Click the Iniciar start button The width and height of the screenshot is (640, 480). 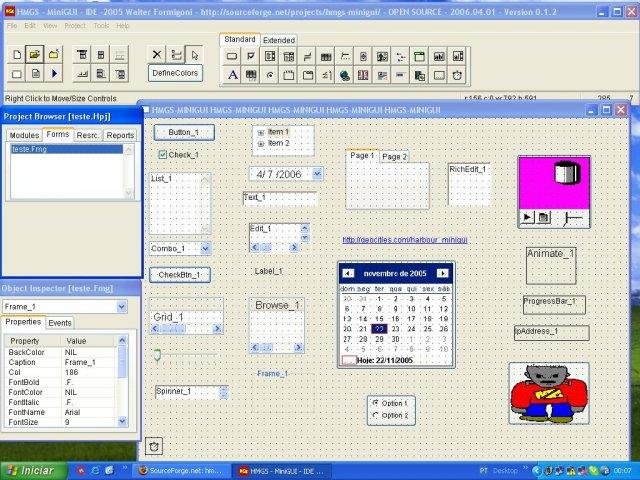32,471
